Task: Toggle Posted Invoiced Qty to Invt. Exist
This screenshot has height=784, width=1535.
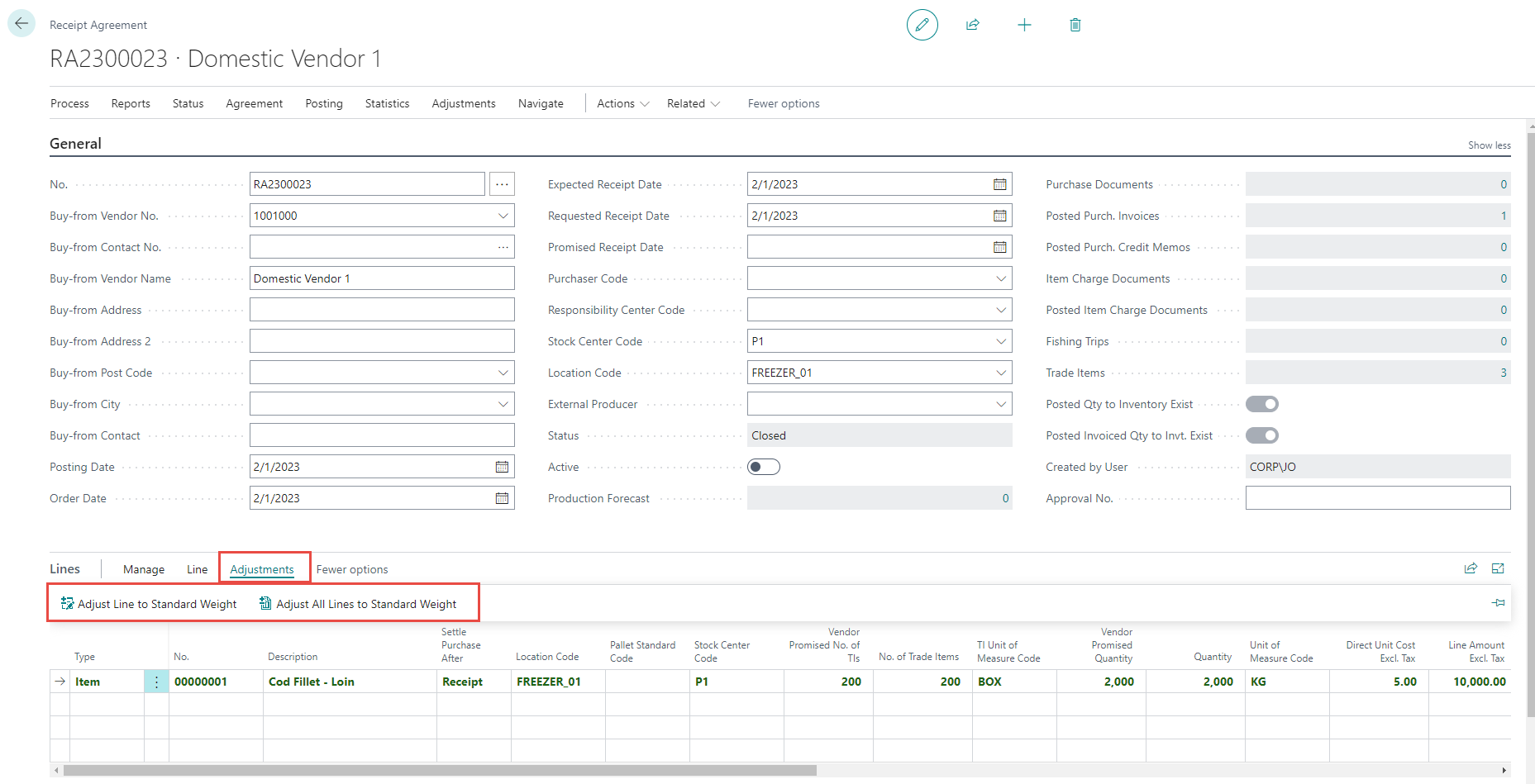Action: coord(1261,435)
